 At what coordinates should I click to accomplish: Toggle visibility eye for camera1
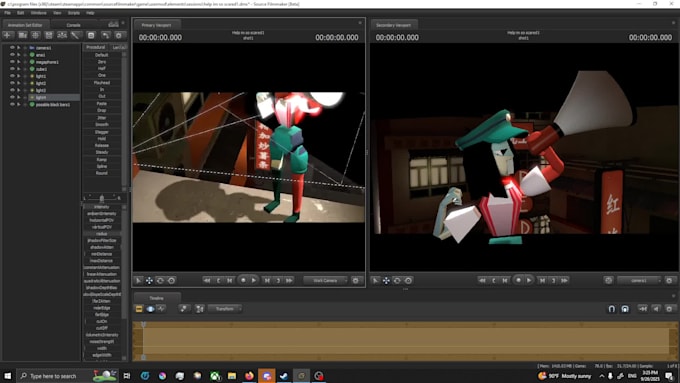(12, 48)
